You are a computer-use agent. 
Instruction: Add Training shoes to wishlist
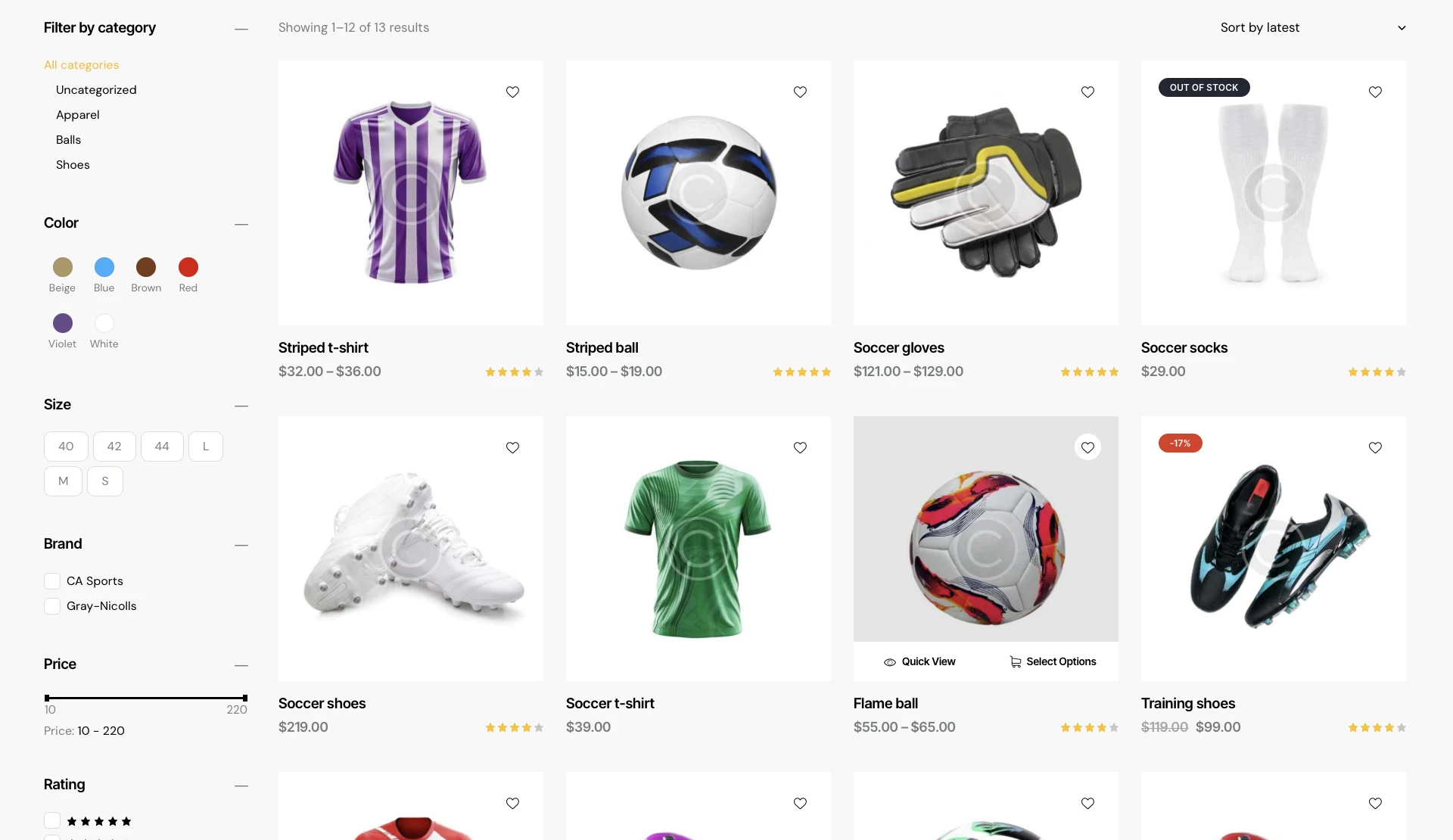tap(1375, 448)
